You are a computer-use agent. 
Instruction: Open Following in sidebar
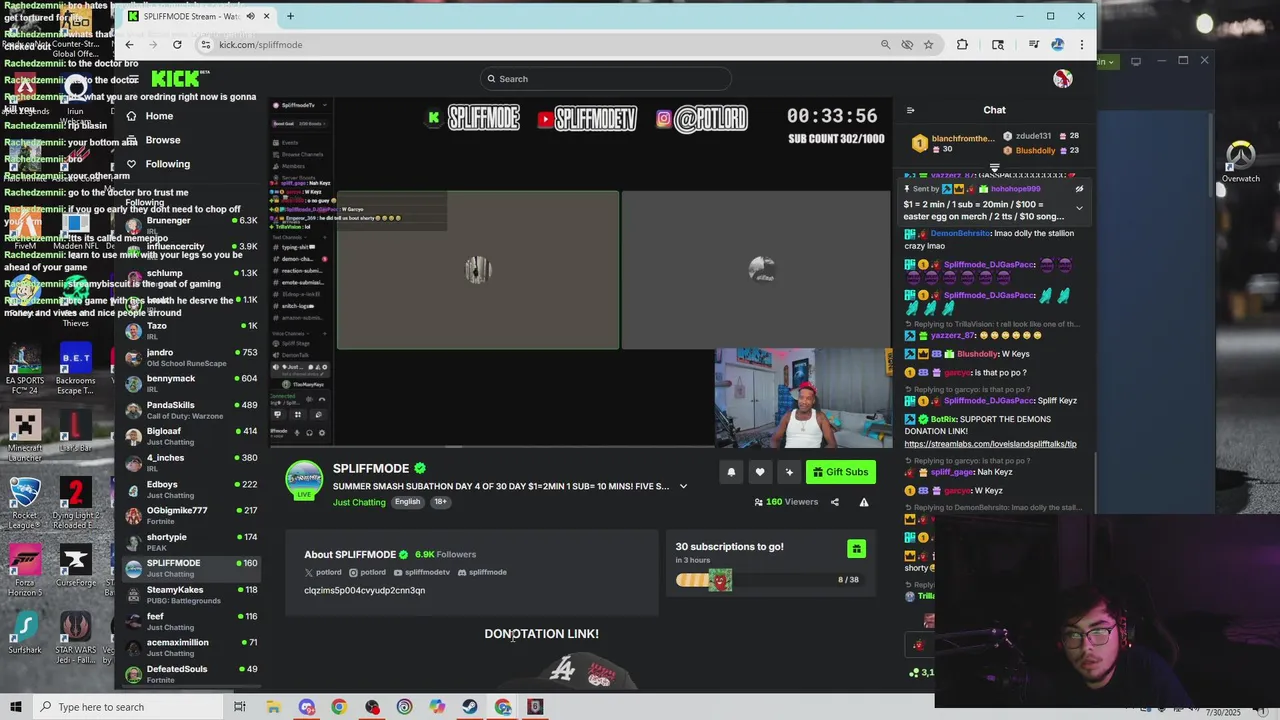[167, 164]
